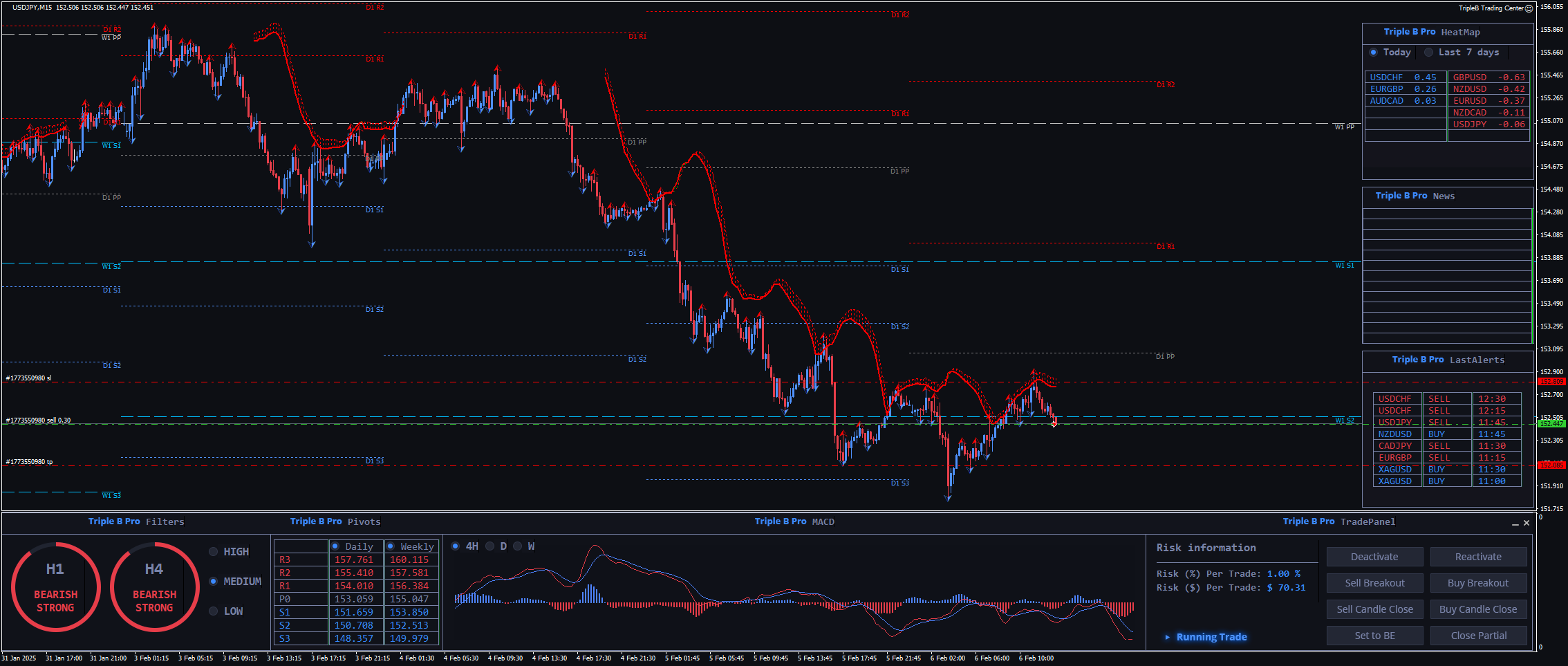Click the smiley face Expert Advisor icon

click(x=1529, y=8)
